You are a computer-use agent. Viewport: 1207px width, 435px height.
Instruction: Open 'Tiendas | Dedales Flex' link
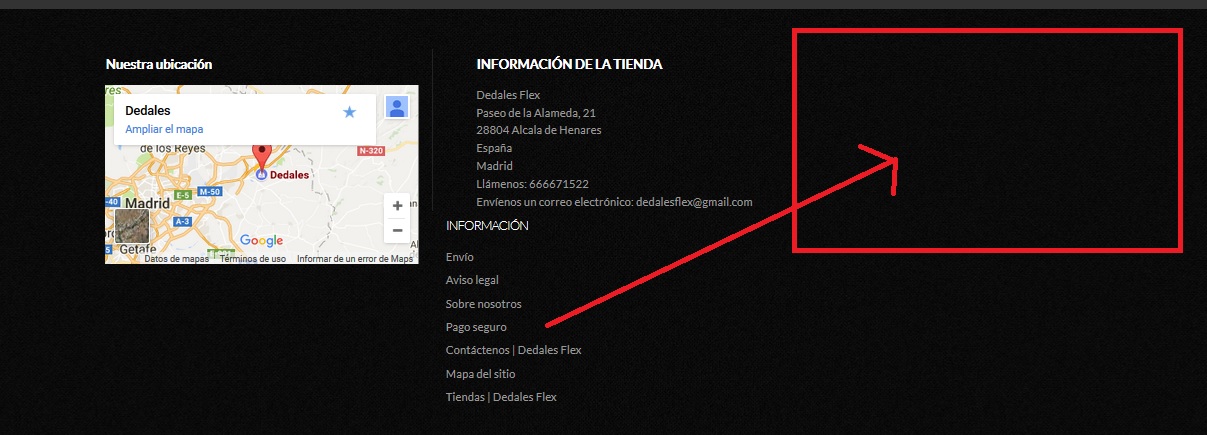[x=501, y=397]
